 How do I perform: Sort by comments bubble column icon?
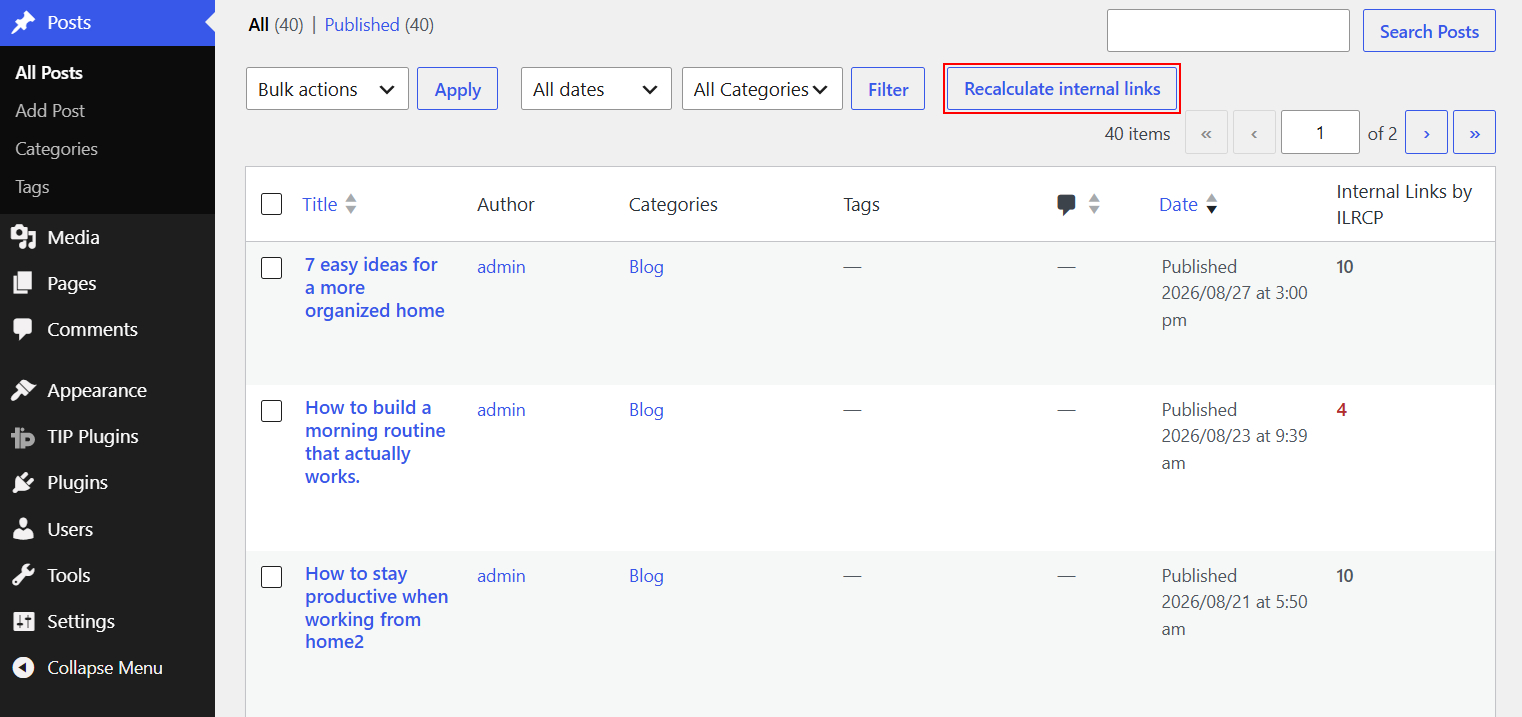click(1067, 204)
